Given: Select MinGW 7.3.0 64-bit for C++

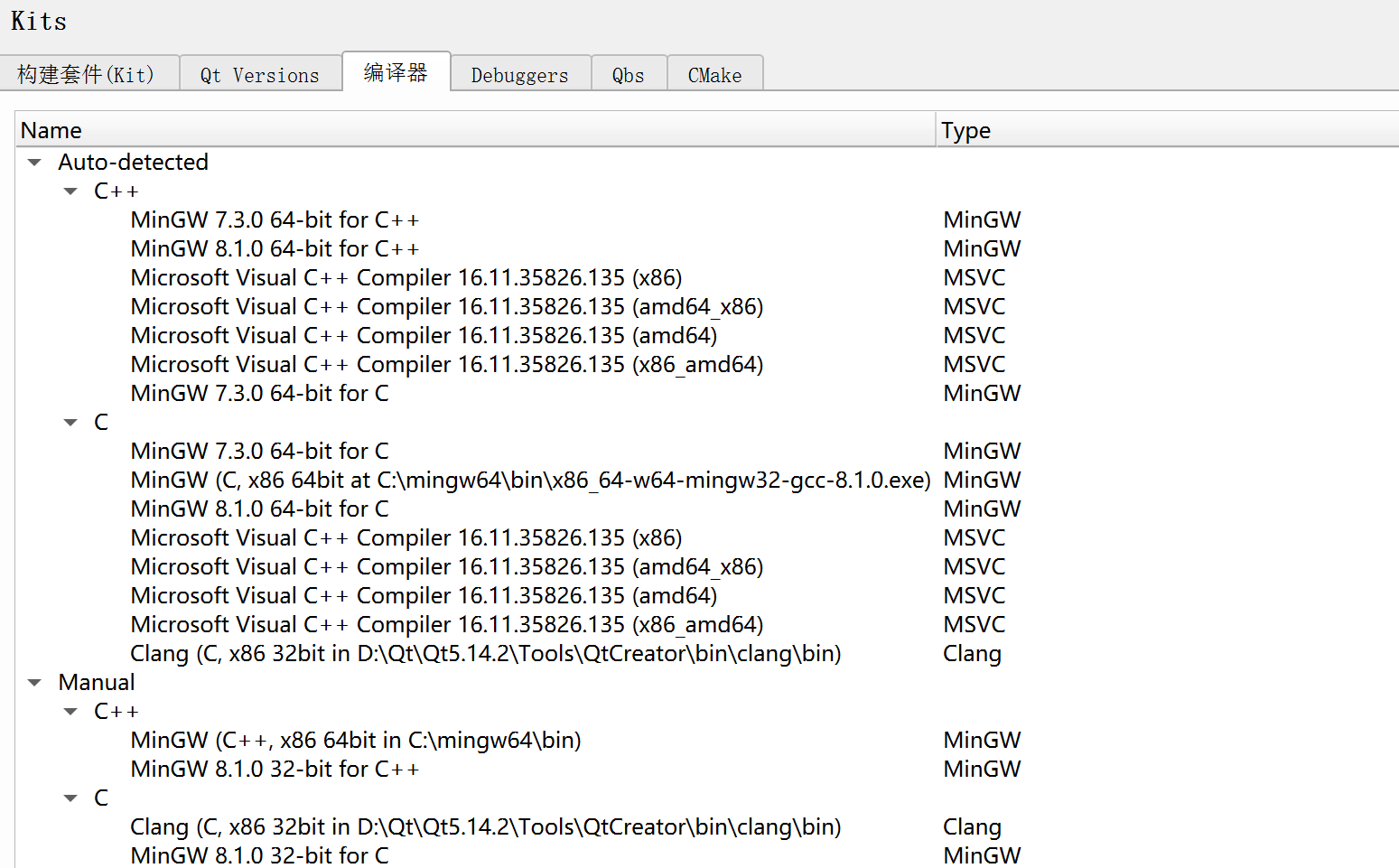Looking at the screenshot, I should tap(275, 219).
